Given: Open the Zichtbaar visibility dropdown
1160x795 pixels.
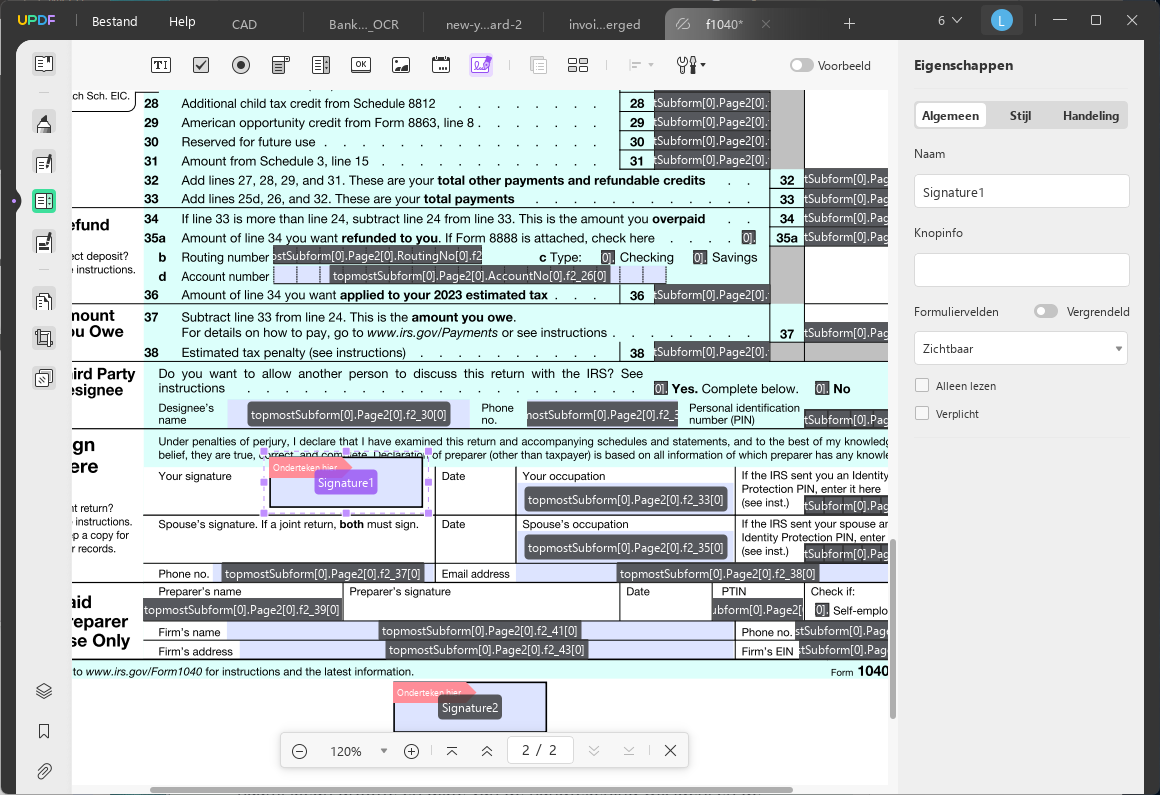Looking at the screenshot, I should click(x=1020, y=348).
